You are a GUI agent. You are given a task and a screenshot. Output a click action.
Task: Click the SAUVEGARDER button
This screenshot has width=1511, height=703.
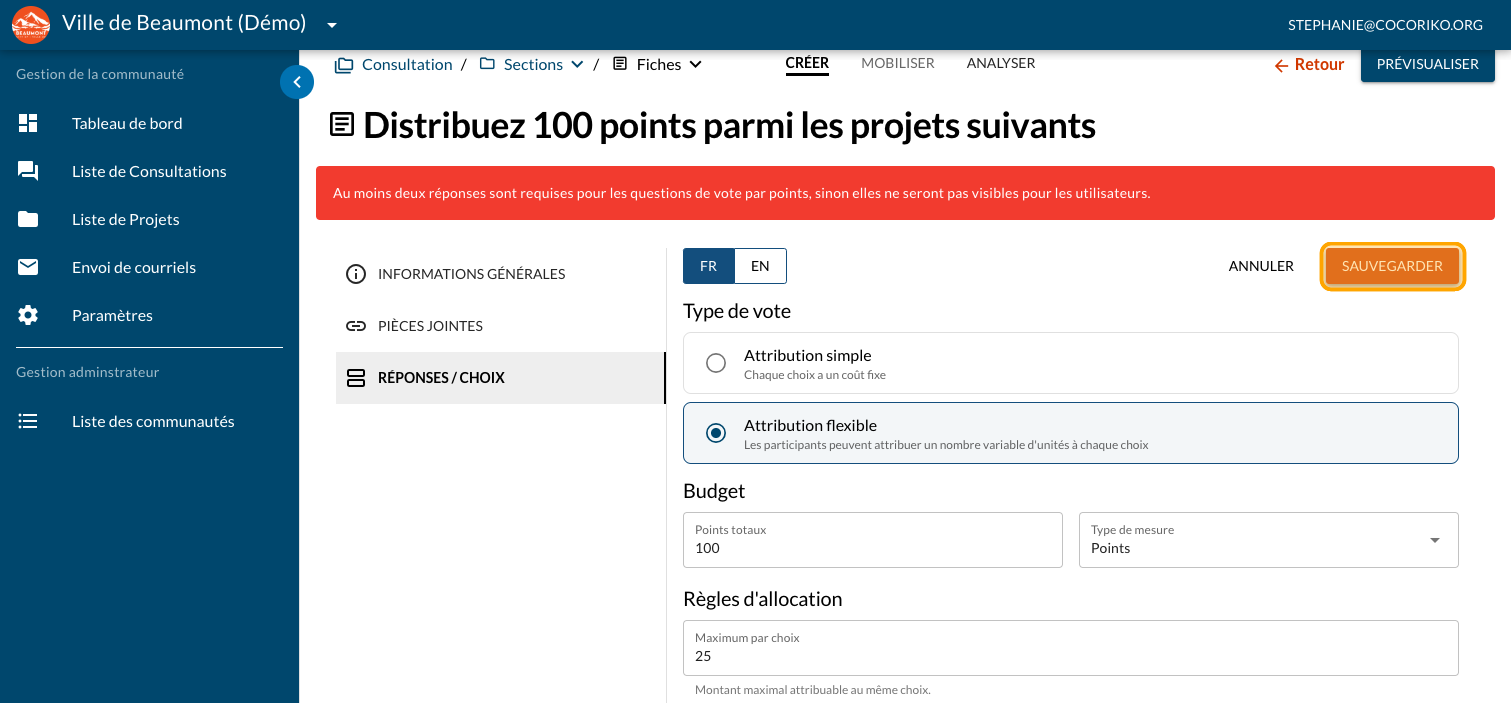(x=1392, y=266)
